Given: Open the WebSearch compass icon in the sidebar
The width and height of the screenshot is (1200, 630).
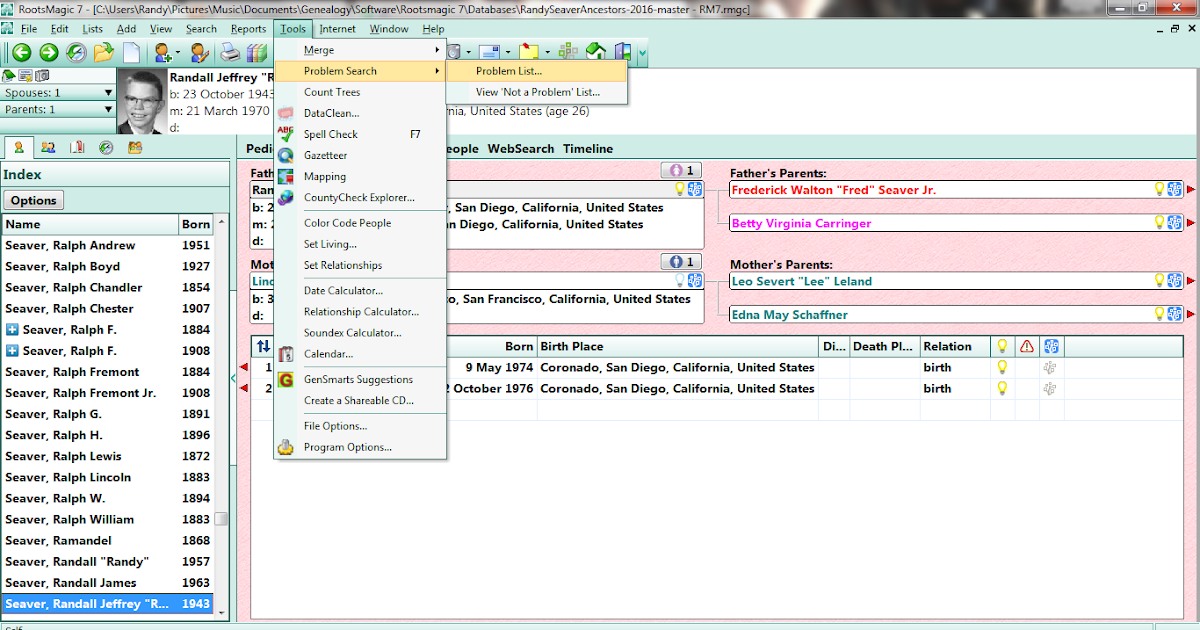Looking at the screenshot, I should click(x=106, y=148).
